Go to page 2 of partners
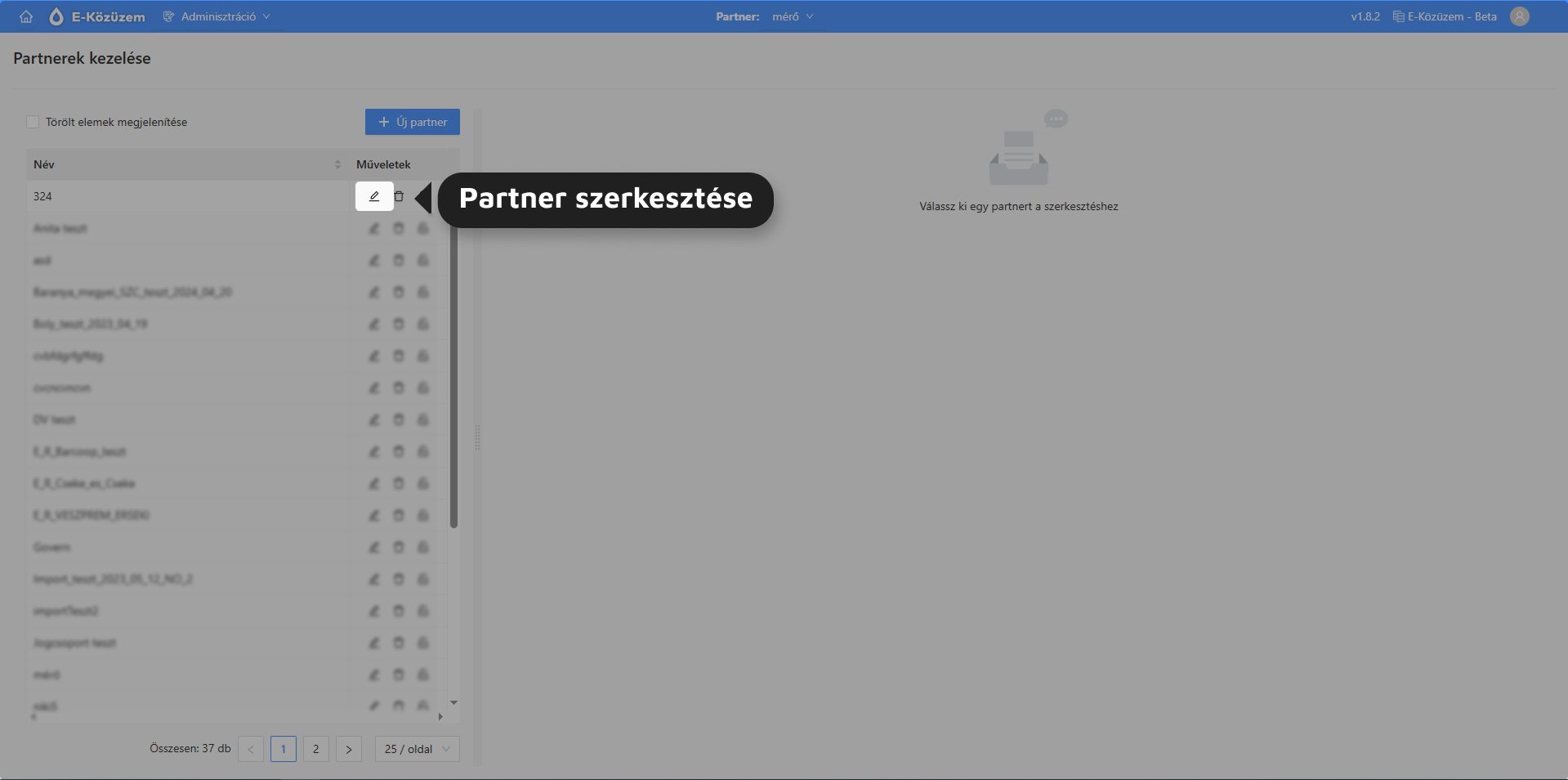 (316, 749)
